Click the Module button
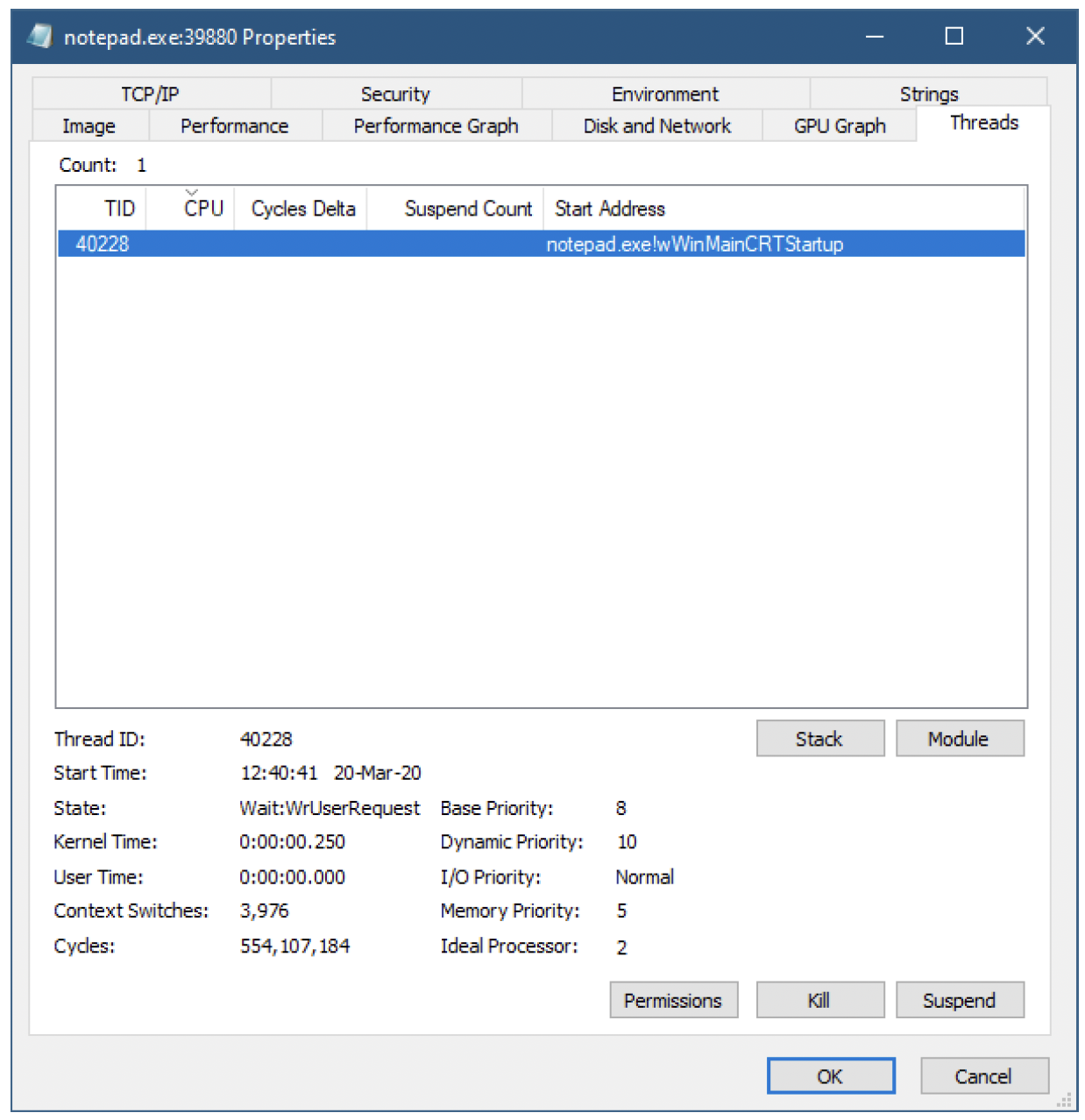This screenshot has width=1085, height=1120. tap(960, 739)
